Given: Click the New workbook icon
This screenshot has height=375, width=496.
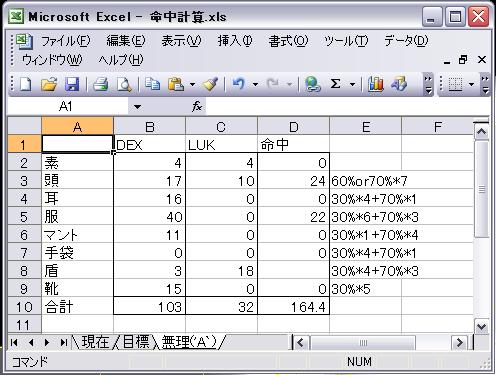Looking at the screenshot, I should (x=26, y=84).
